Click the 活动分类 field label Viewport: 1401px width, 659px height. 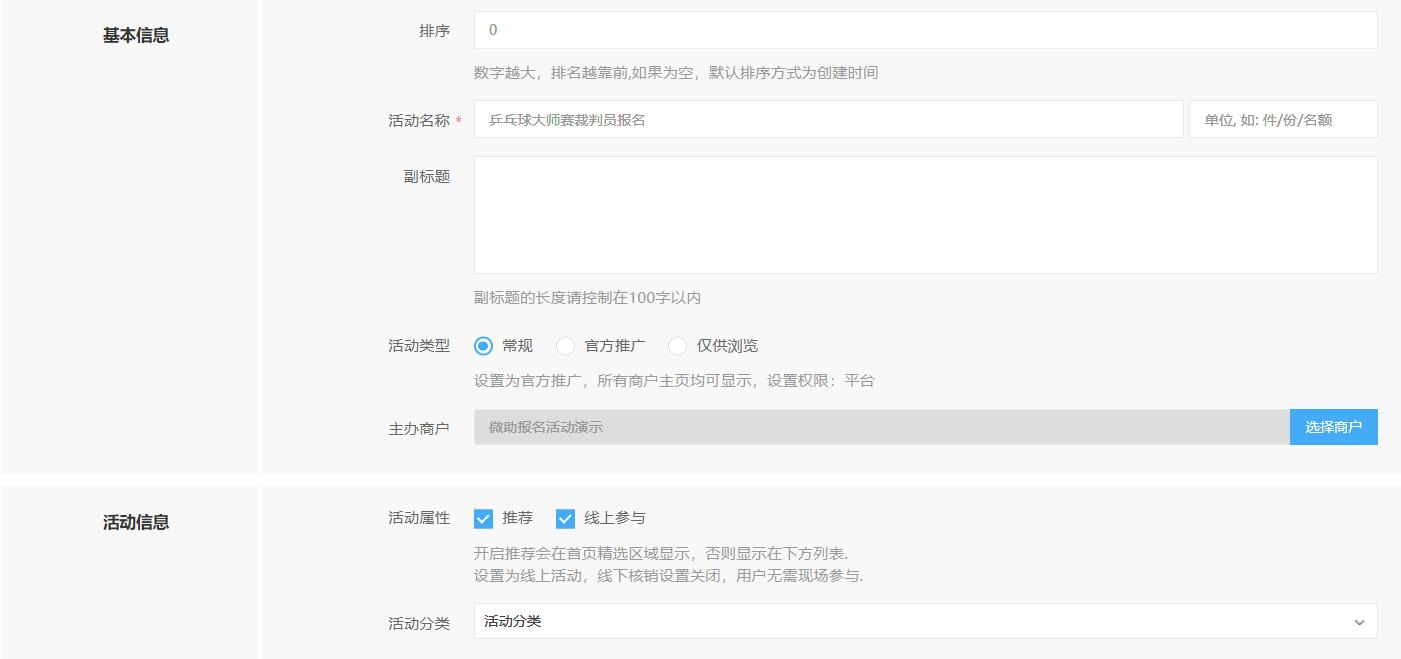click(419, 624)
